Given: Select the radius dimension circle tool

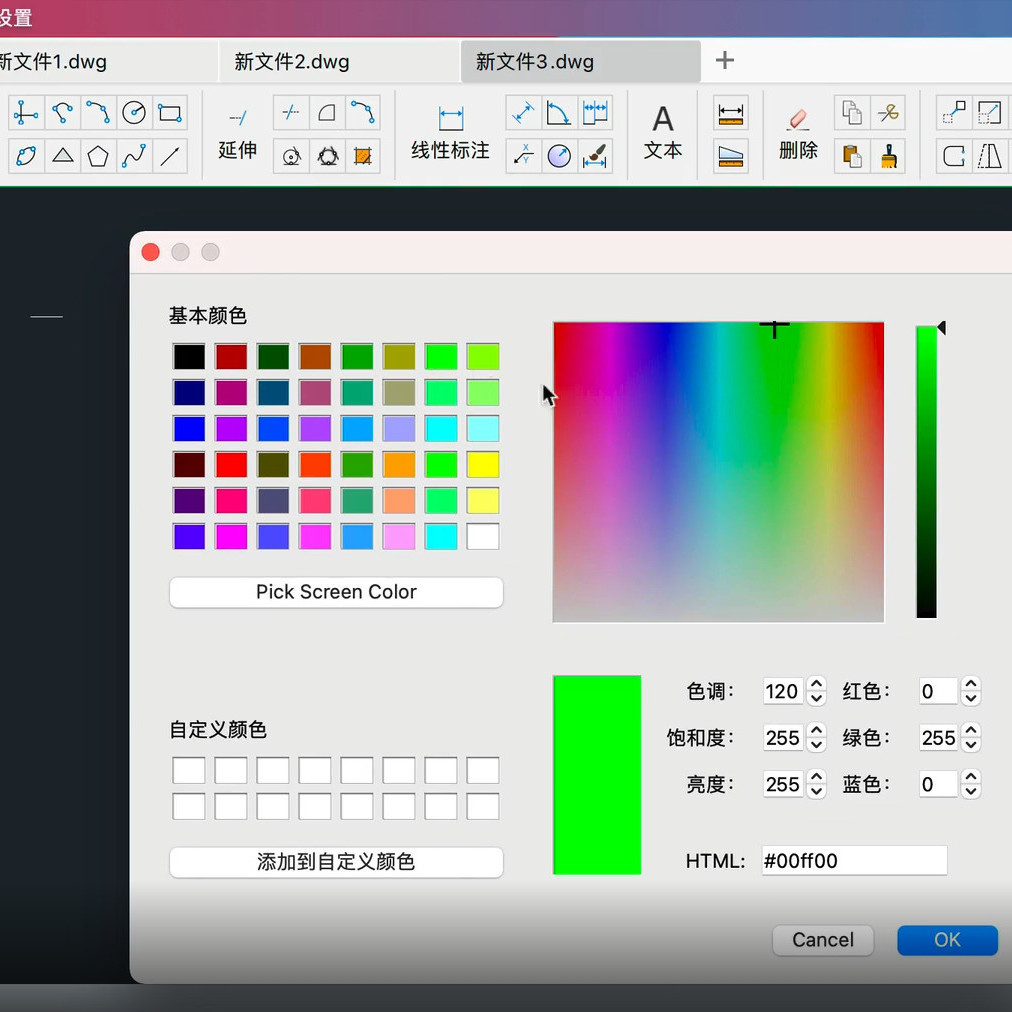Looking at the screenshot, I should pos(559,156).
